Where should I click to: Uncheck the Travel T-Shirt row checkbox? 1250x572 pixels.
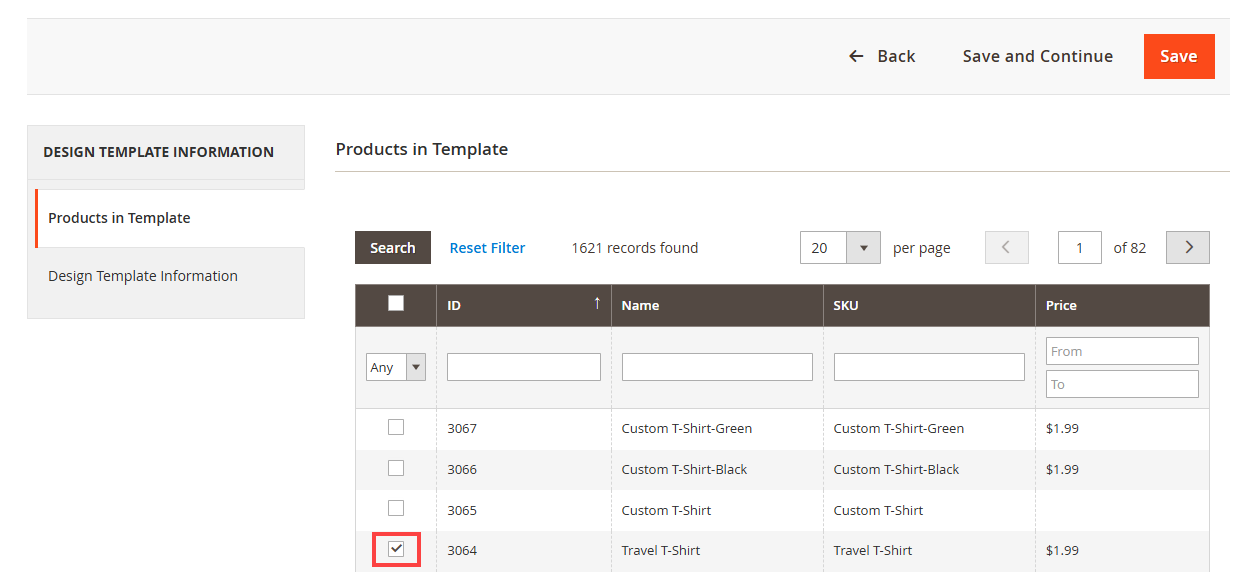click(x=396, y=550)
